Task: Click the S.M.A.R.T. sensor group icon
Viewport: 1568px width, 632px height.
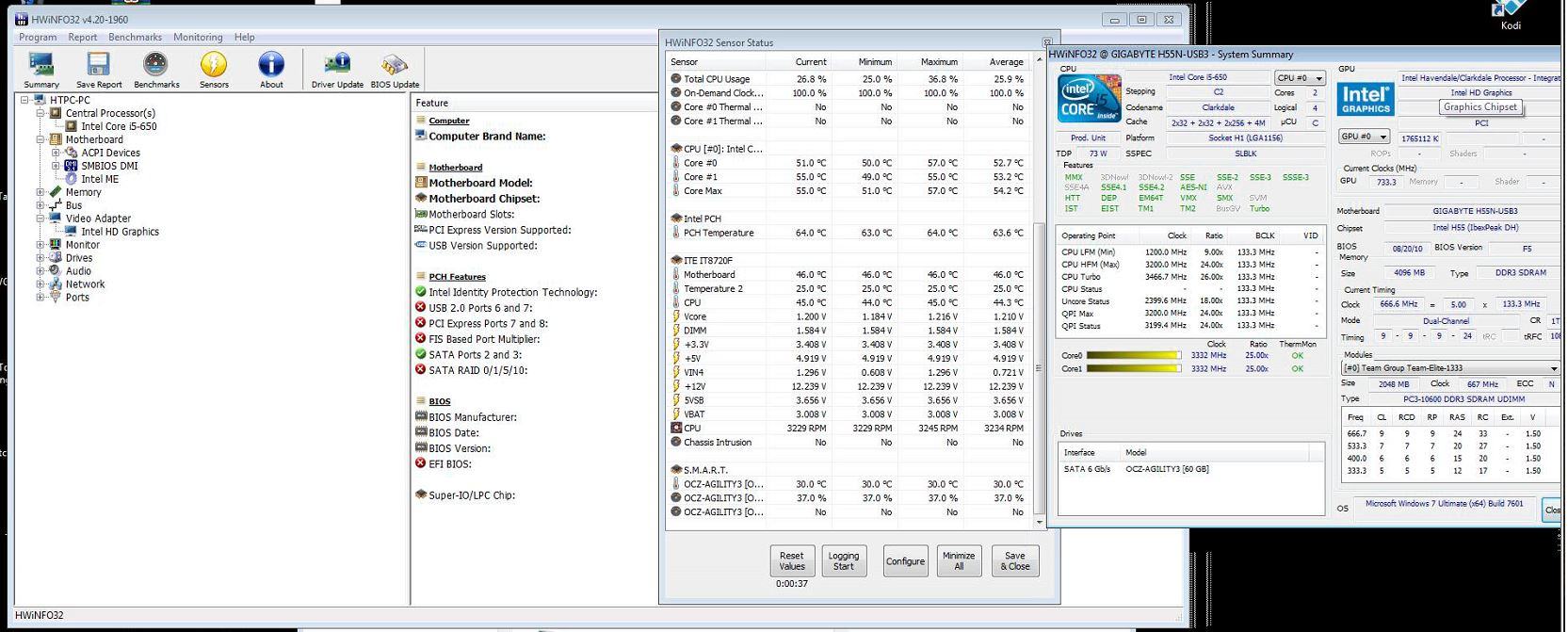Action: pos(676,470)
